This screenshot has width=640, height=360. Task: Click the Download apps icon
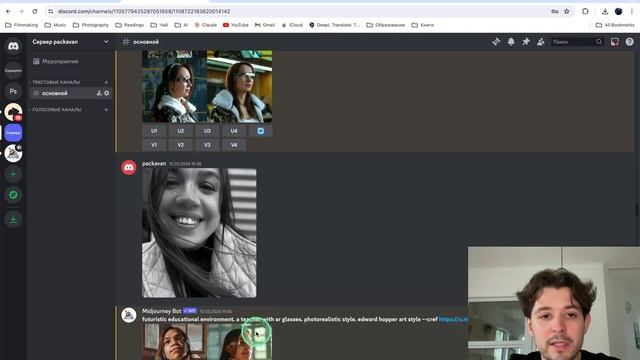coord(13,219)
